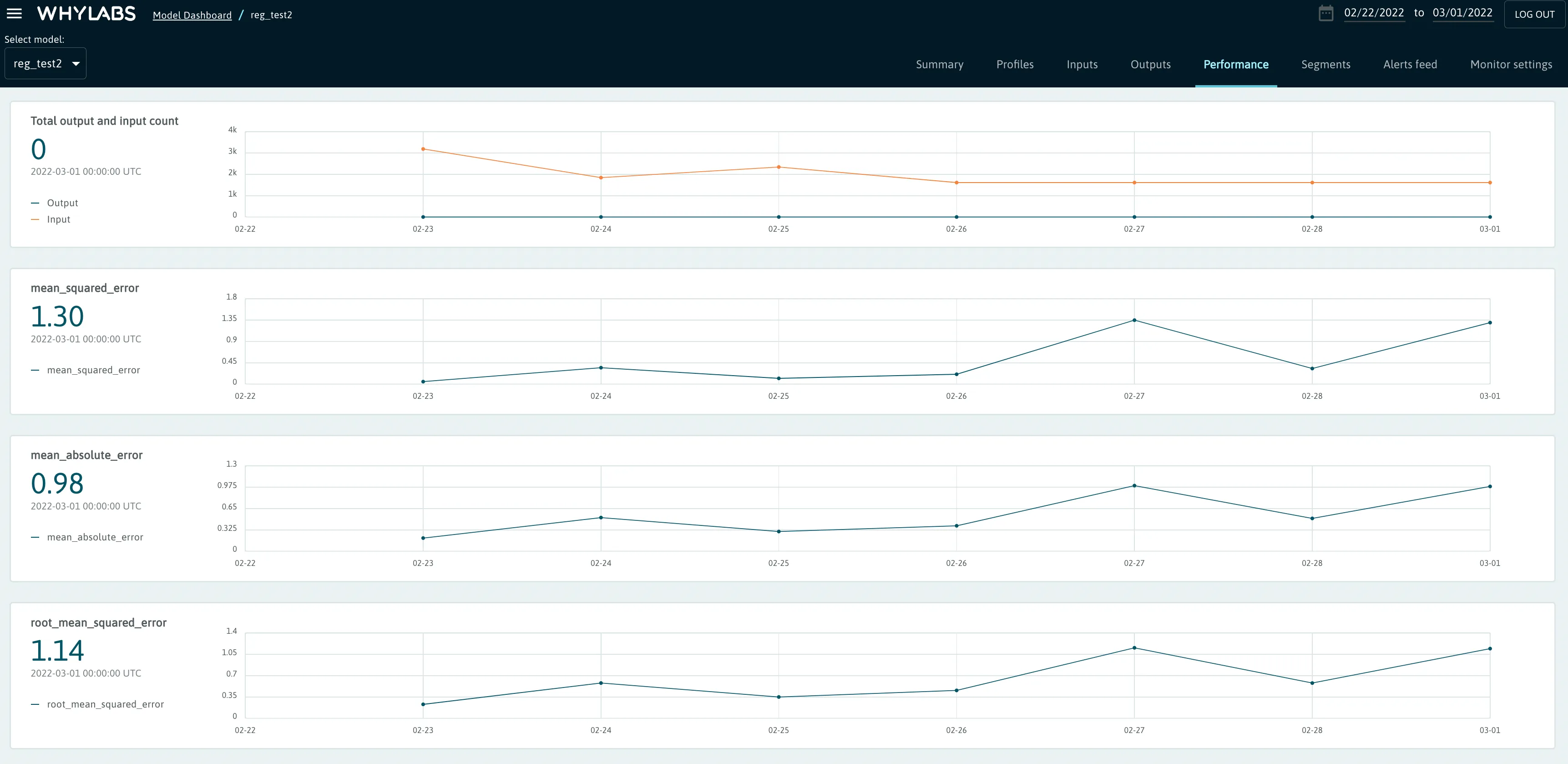This screenshot has height=764, width=1568.
Task: Open the Outputs tab
Action: tap(1150, 64)
